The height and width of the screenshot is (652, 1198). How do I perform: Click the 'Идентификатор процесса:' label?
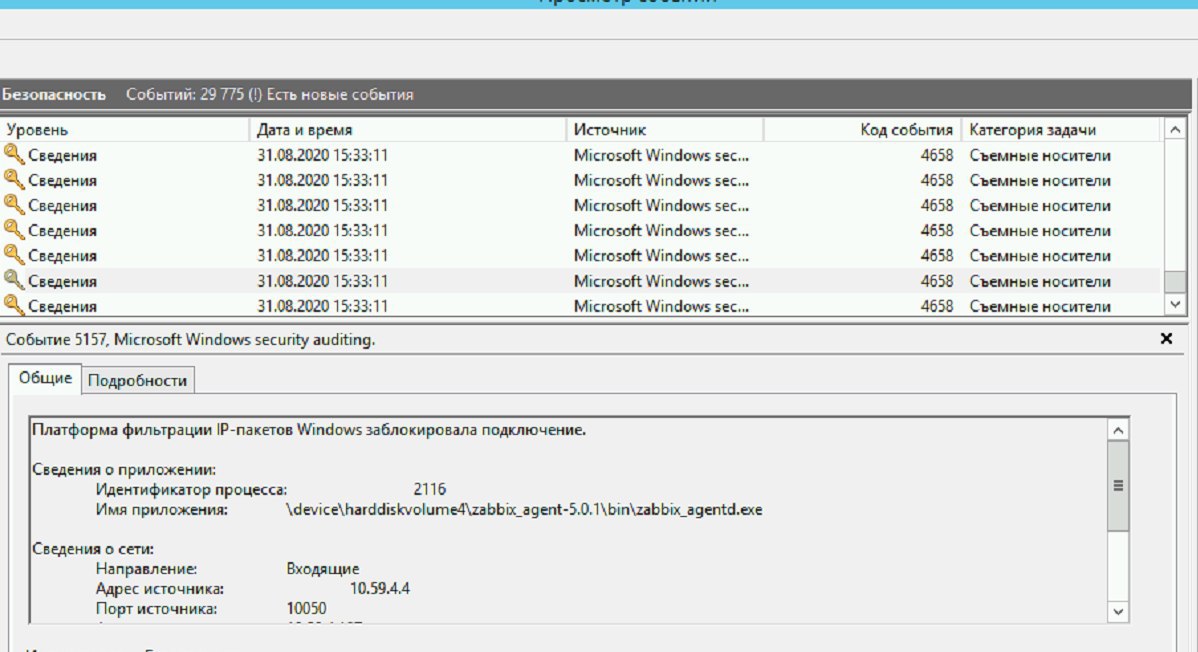click(191, 490)
